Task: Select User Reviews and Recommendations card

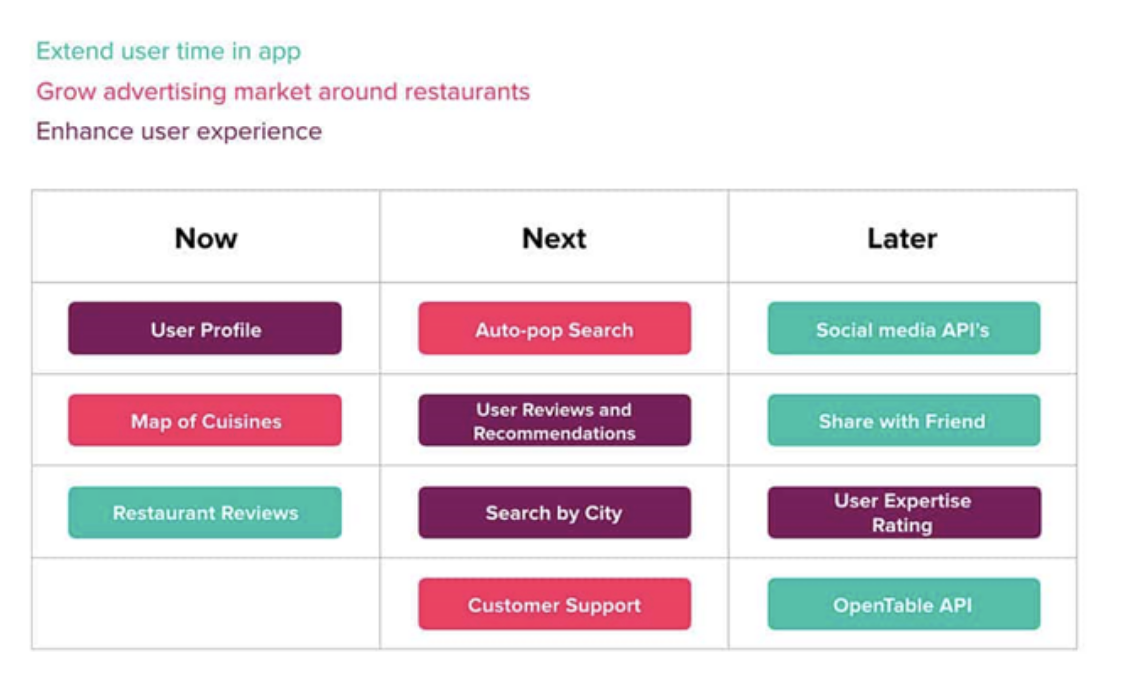Action: pyautogui.click(x=554, y=420)
